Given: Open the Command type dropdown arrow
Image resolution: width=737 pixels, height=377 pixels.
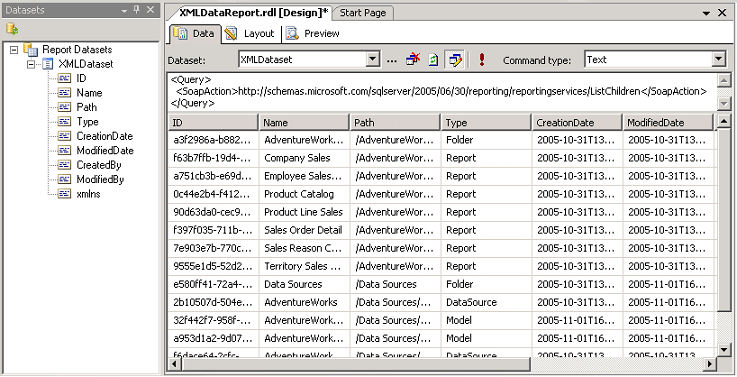Looking at the screenshot, I should pyautogui.click(x=718, y=59).
